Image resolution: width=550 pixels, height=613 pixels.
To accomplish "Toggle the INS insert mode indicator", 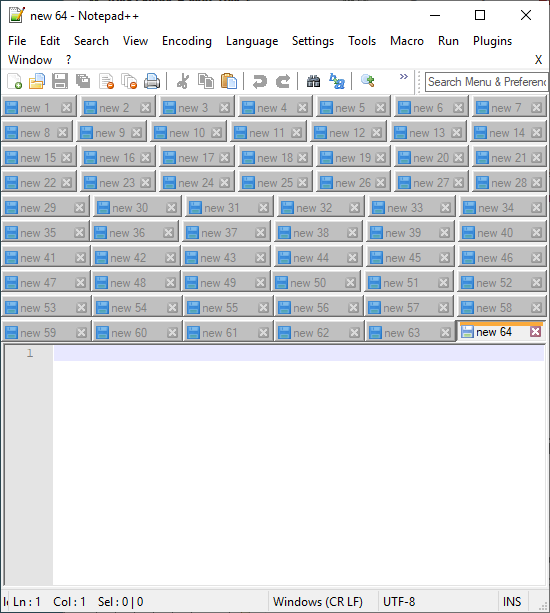I will 512,601.
